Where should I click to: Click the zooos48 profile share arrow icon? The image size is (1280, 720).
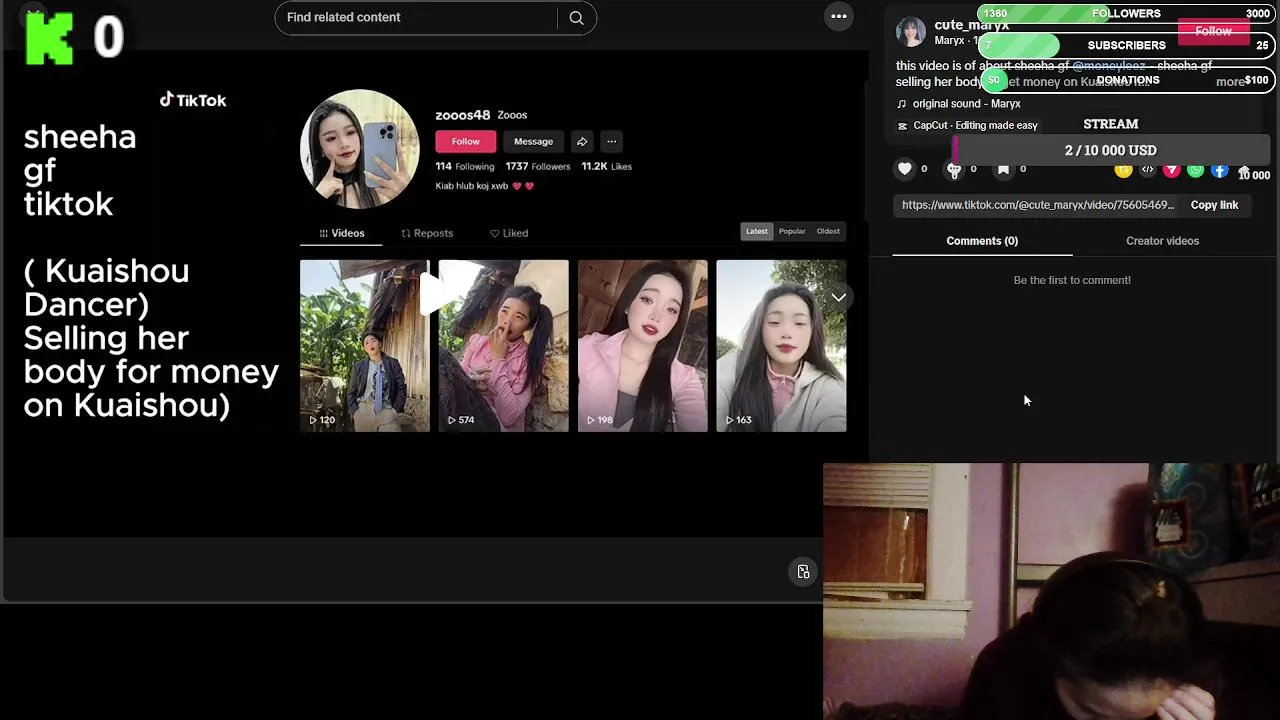tap(582, 141)
